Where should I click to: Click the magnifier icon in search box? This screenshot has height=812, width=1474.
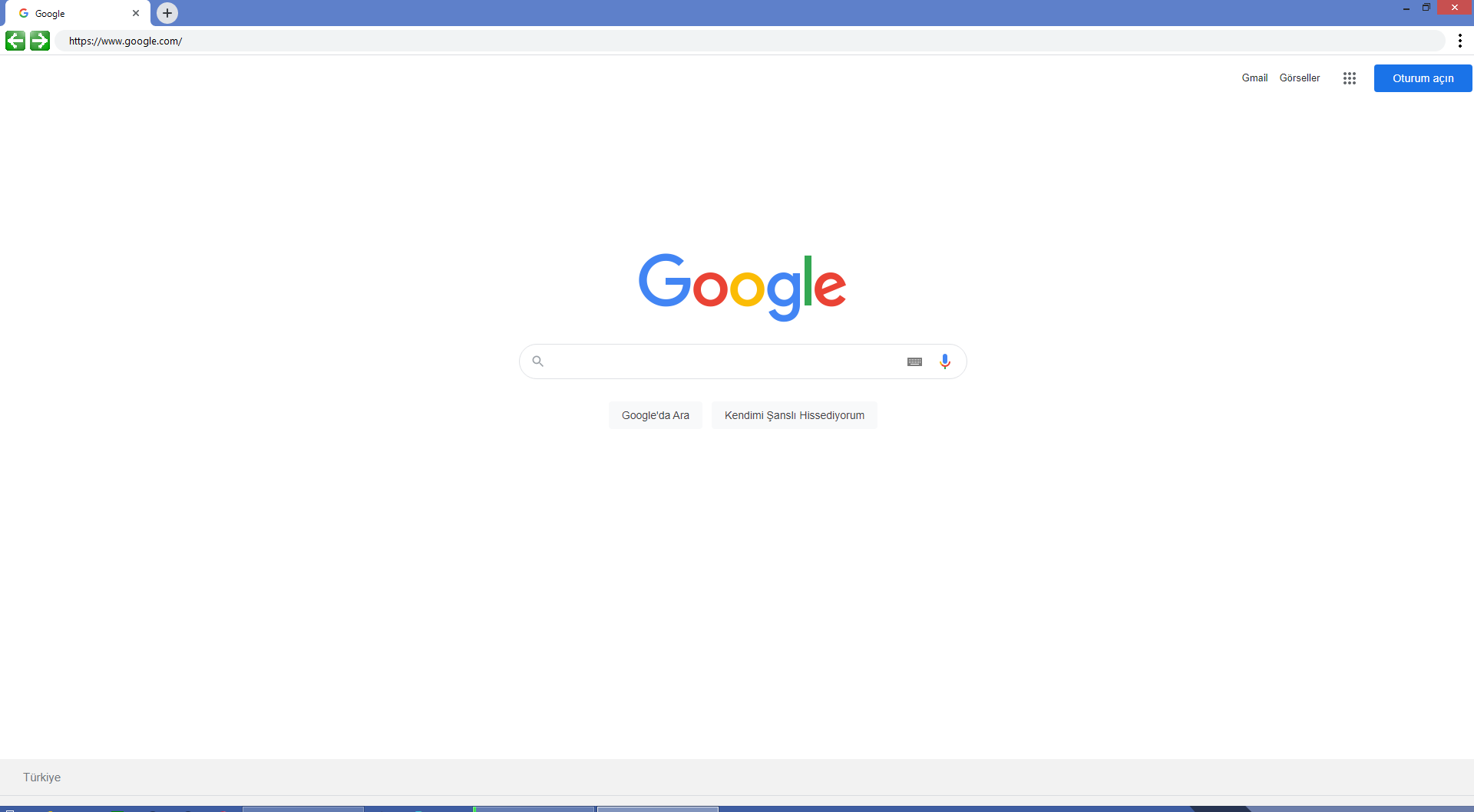538,361
